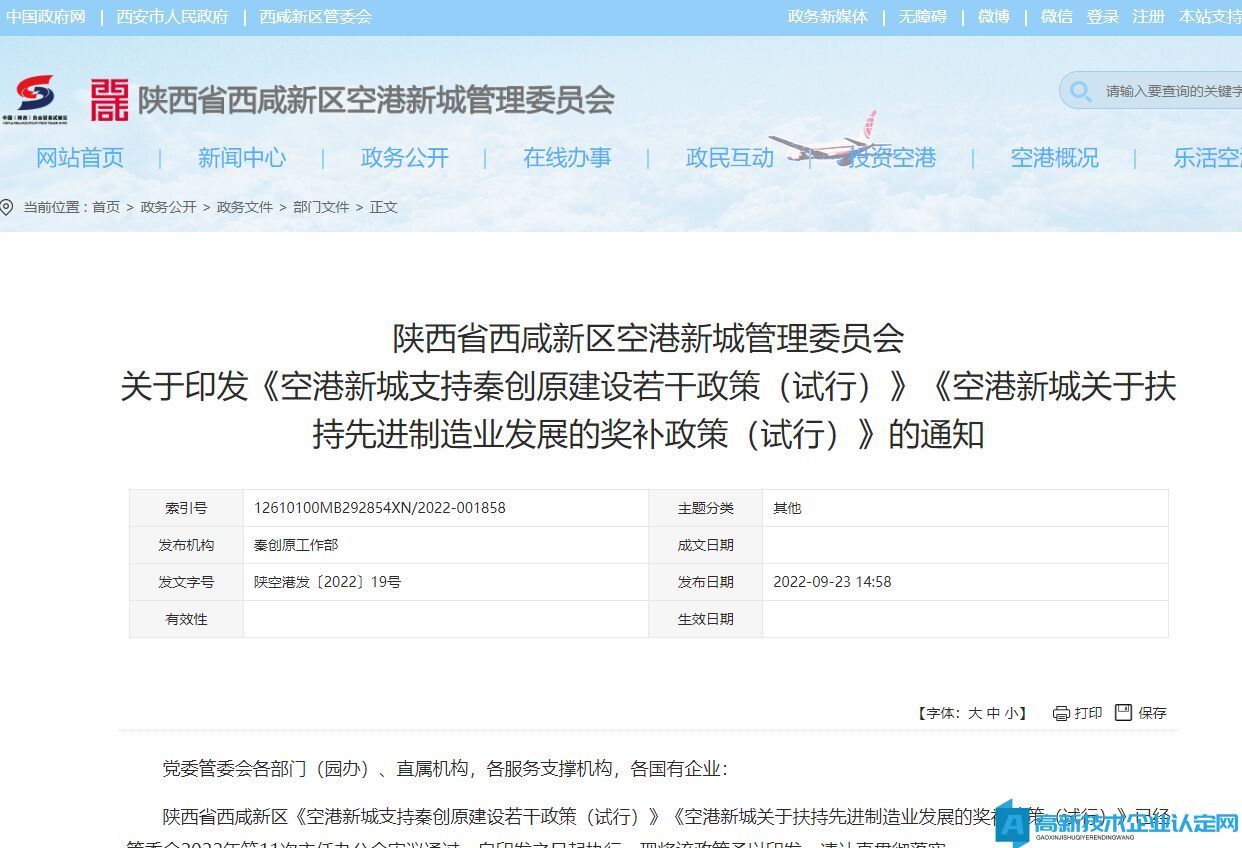Open the 政务公开 navigation menu

click(x=404, y=158)
